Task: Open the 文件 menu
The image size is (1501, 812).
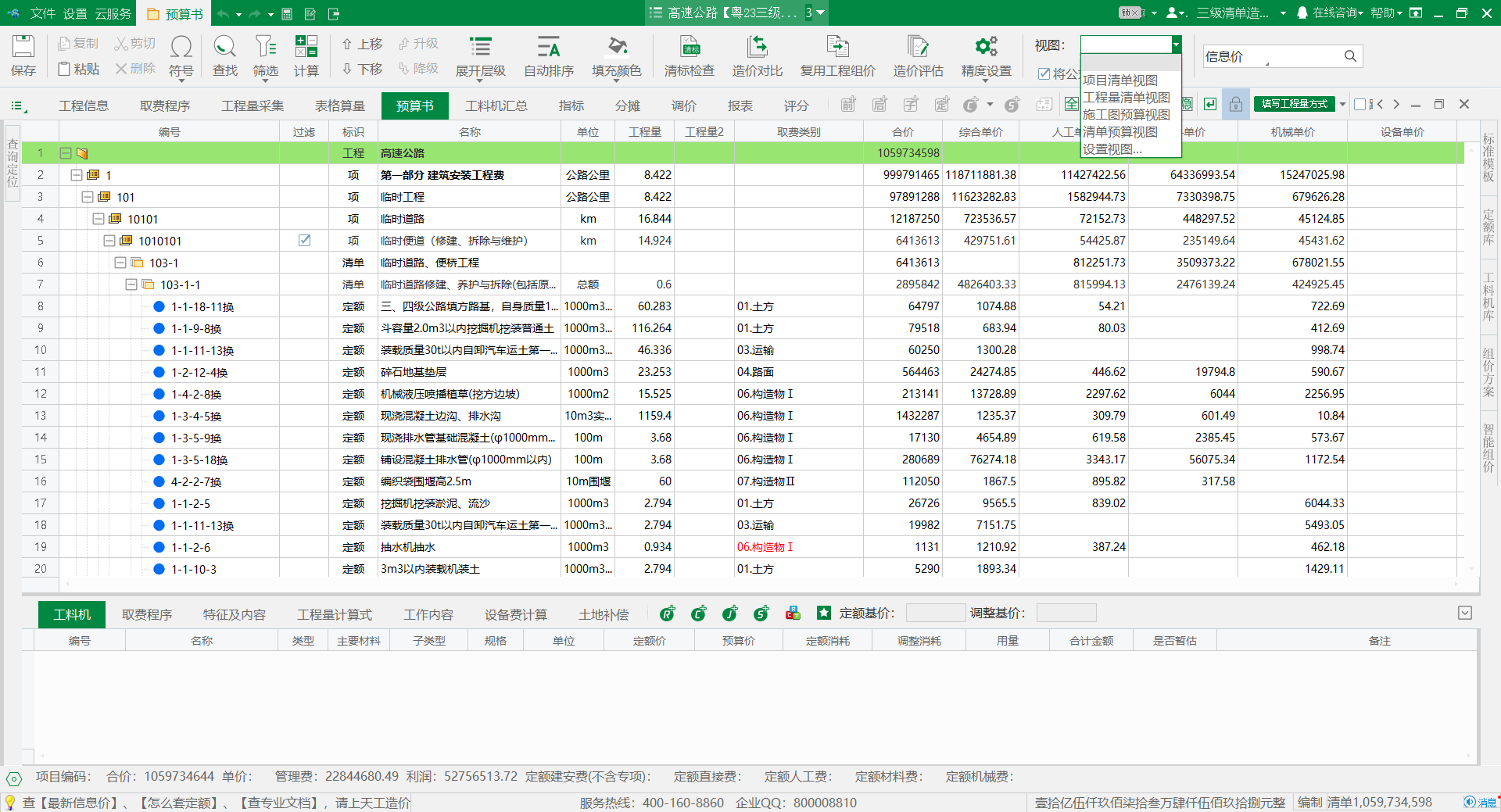Action: 42,14
